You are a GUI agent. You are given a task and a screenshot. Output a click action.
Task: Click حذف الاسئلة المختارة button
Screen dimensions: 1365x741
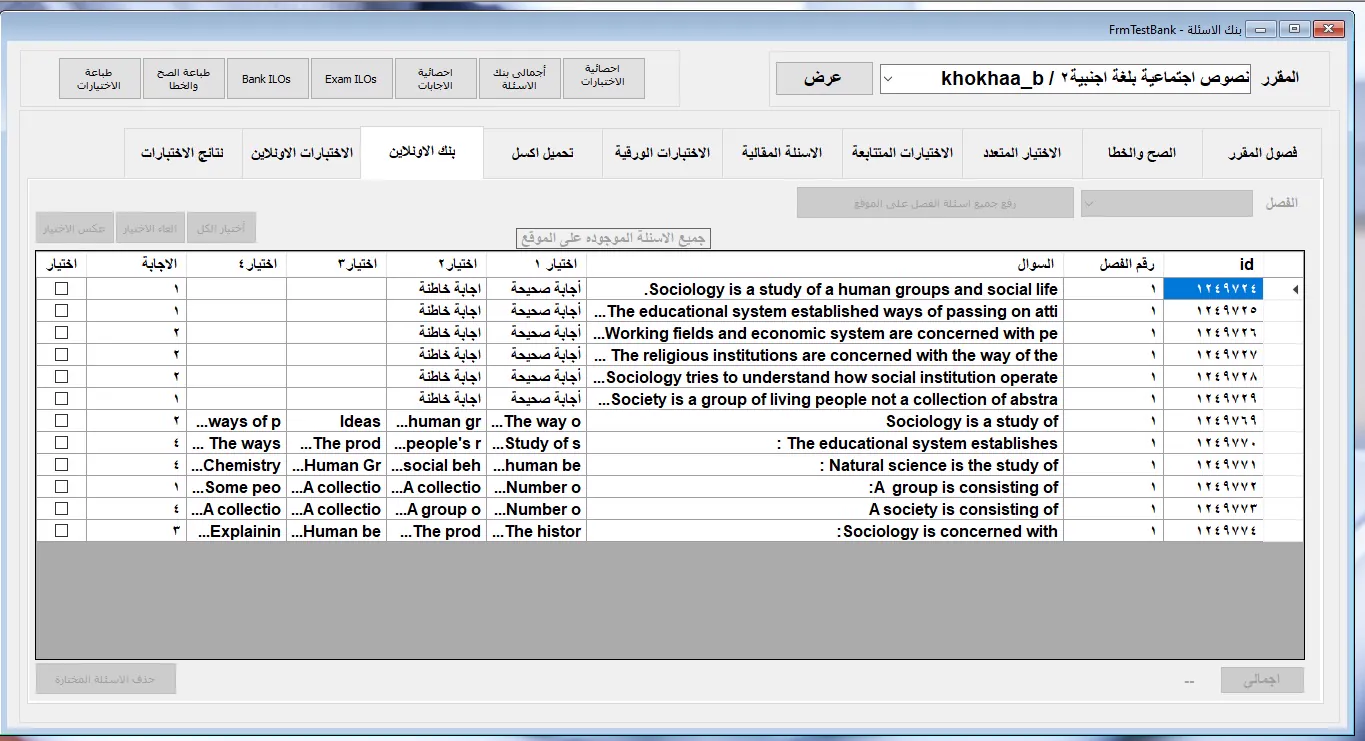(x=106, y=679)
